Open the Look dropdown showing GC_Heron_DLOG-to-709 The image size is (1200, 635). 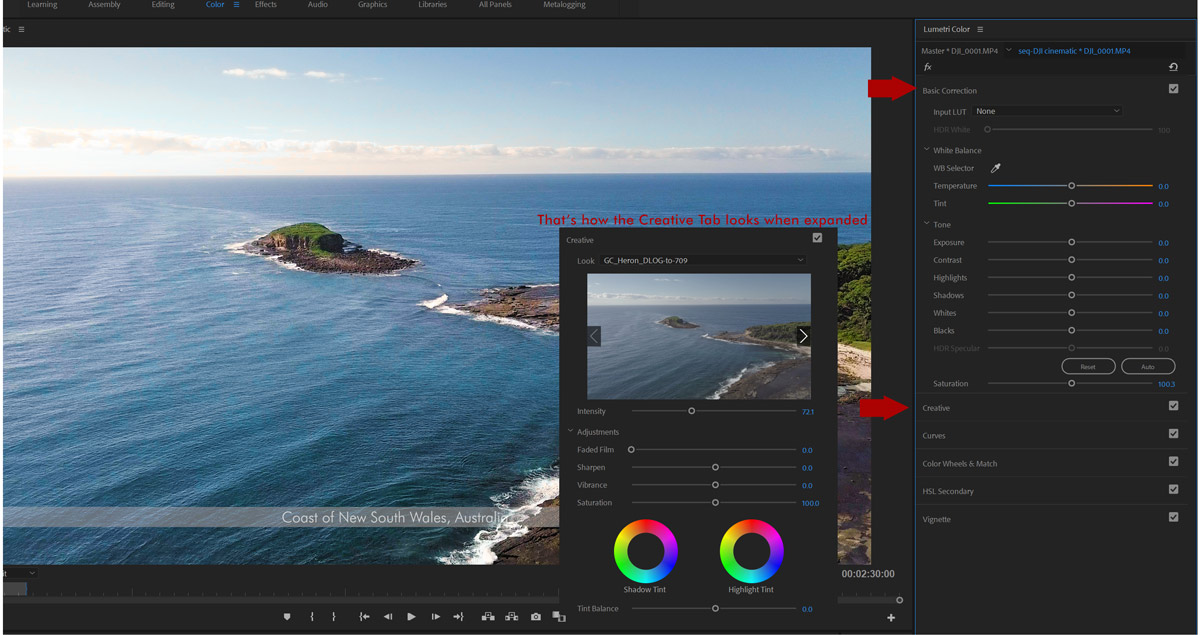coord(699,259)
